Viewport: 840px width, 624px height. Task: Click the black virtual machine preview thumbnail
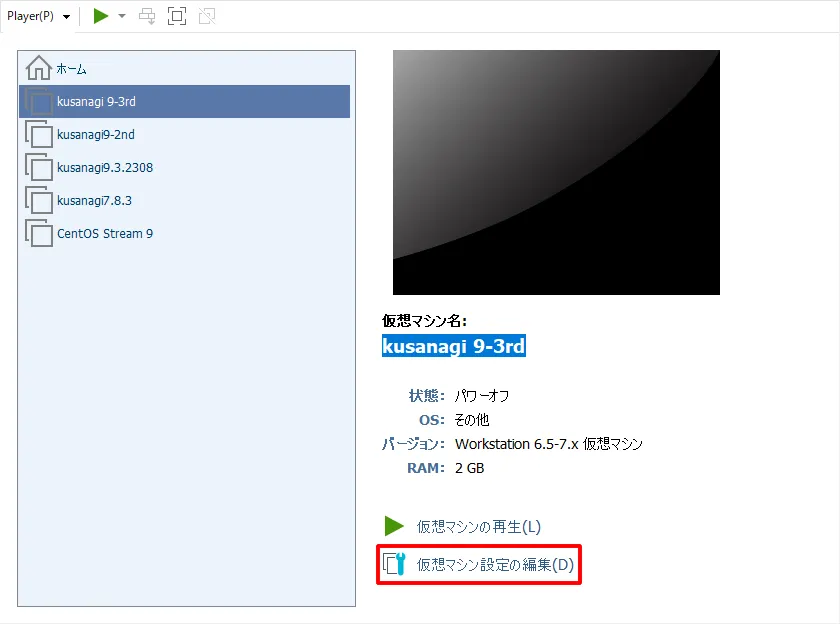556,172
